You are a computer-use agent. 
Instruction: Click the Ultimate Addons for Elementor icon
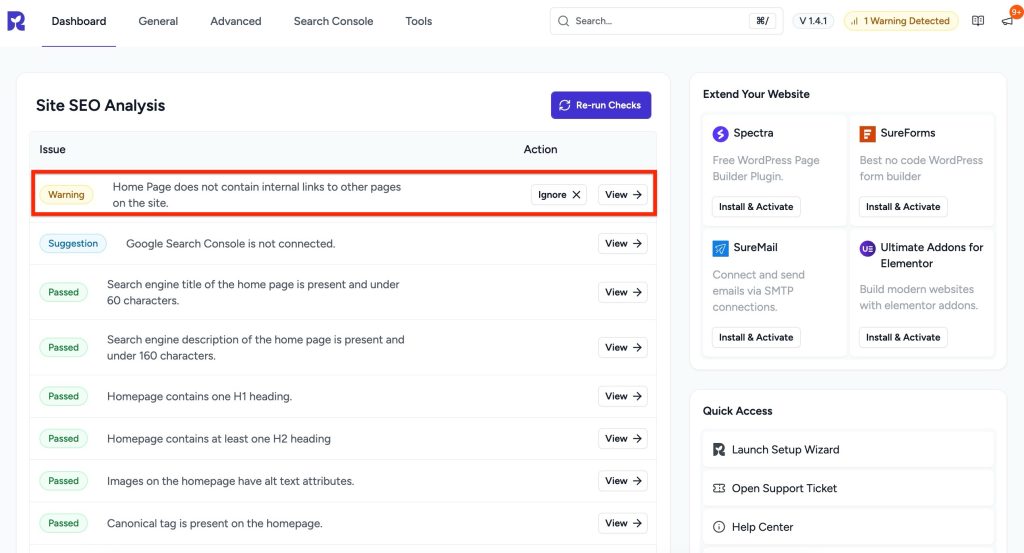pos(867,248)
